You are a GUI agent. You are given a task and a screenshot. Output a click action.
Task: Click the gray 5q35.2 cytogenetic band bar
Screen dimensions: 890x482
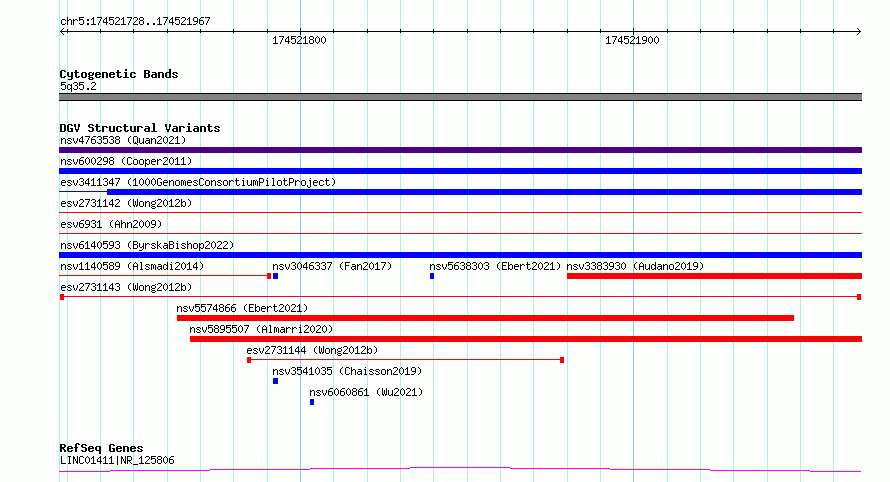[x=460, y=97]
